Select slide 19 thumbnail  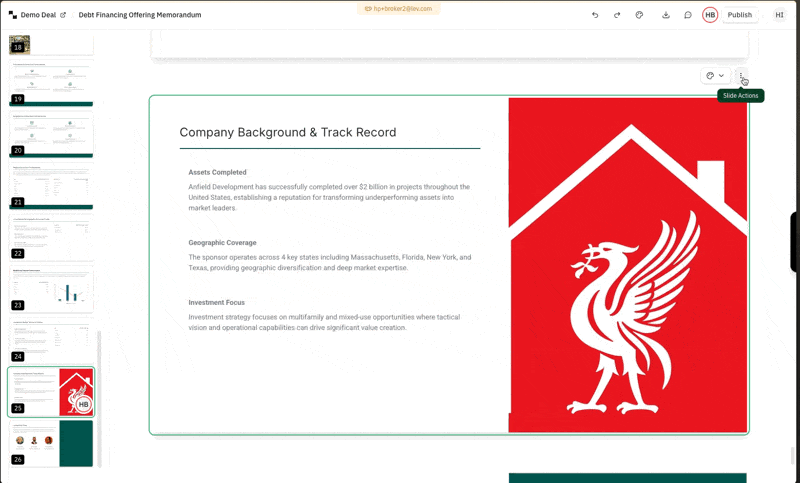(51, 84)
